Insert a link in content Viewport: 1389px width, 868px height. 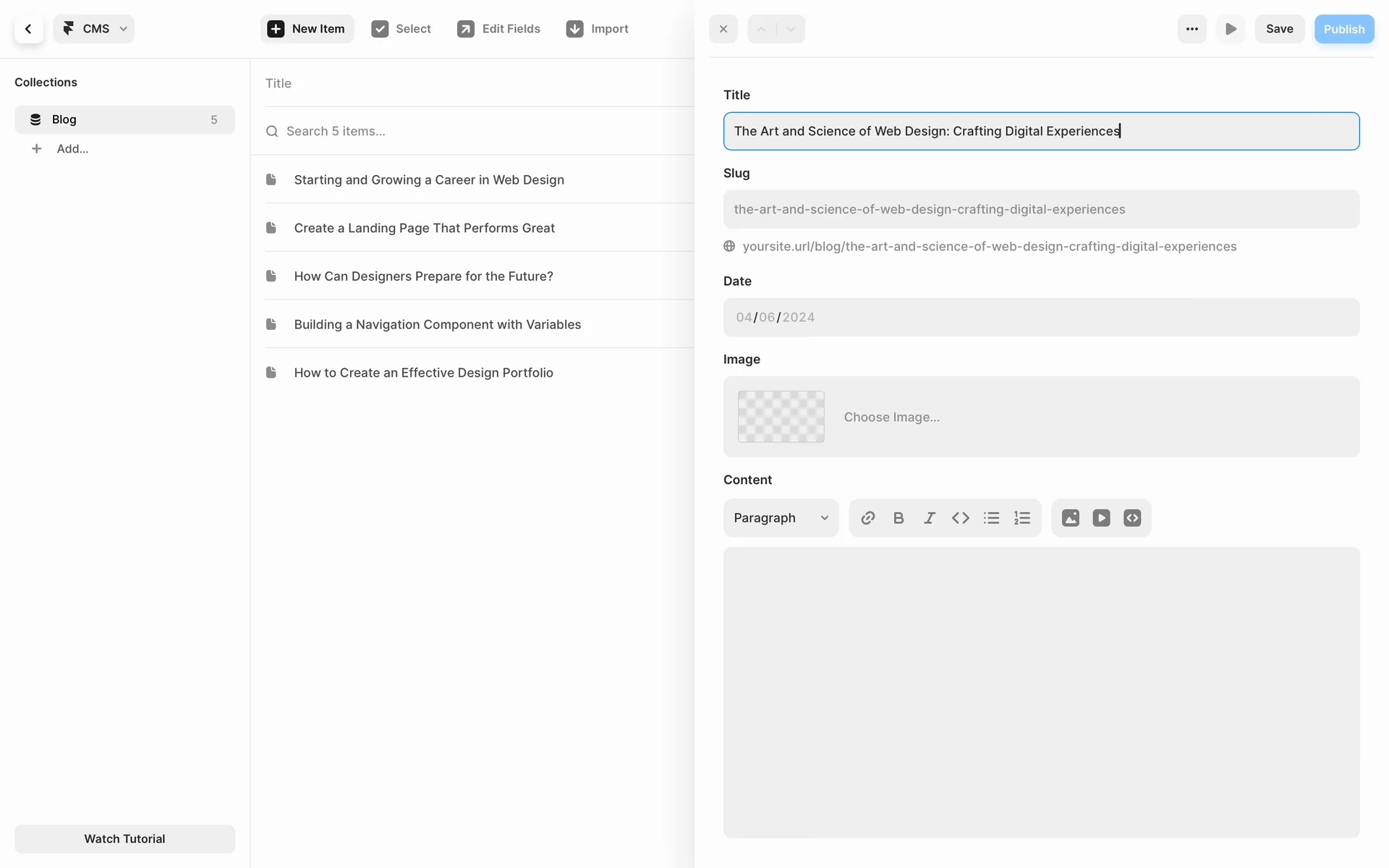pyautogui.click(x=867, y=518)
